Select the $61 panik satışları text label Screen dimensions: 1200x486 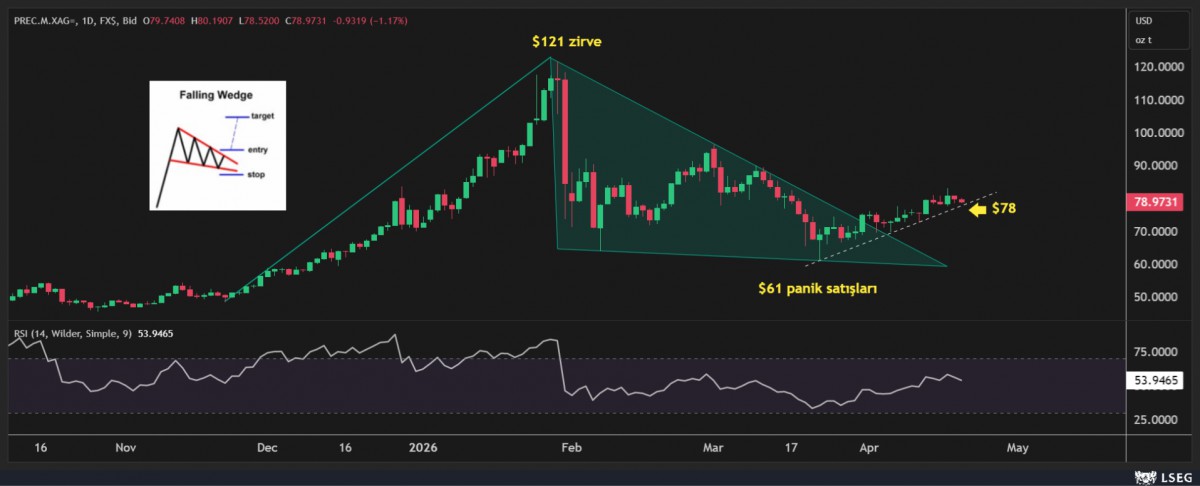tap(817, 288)
